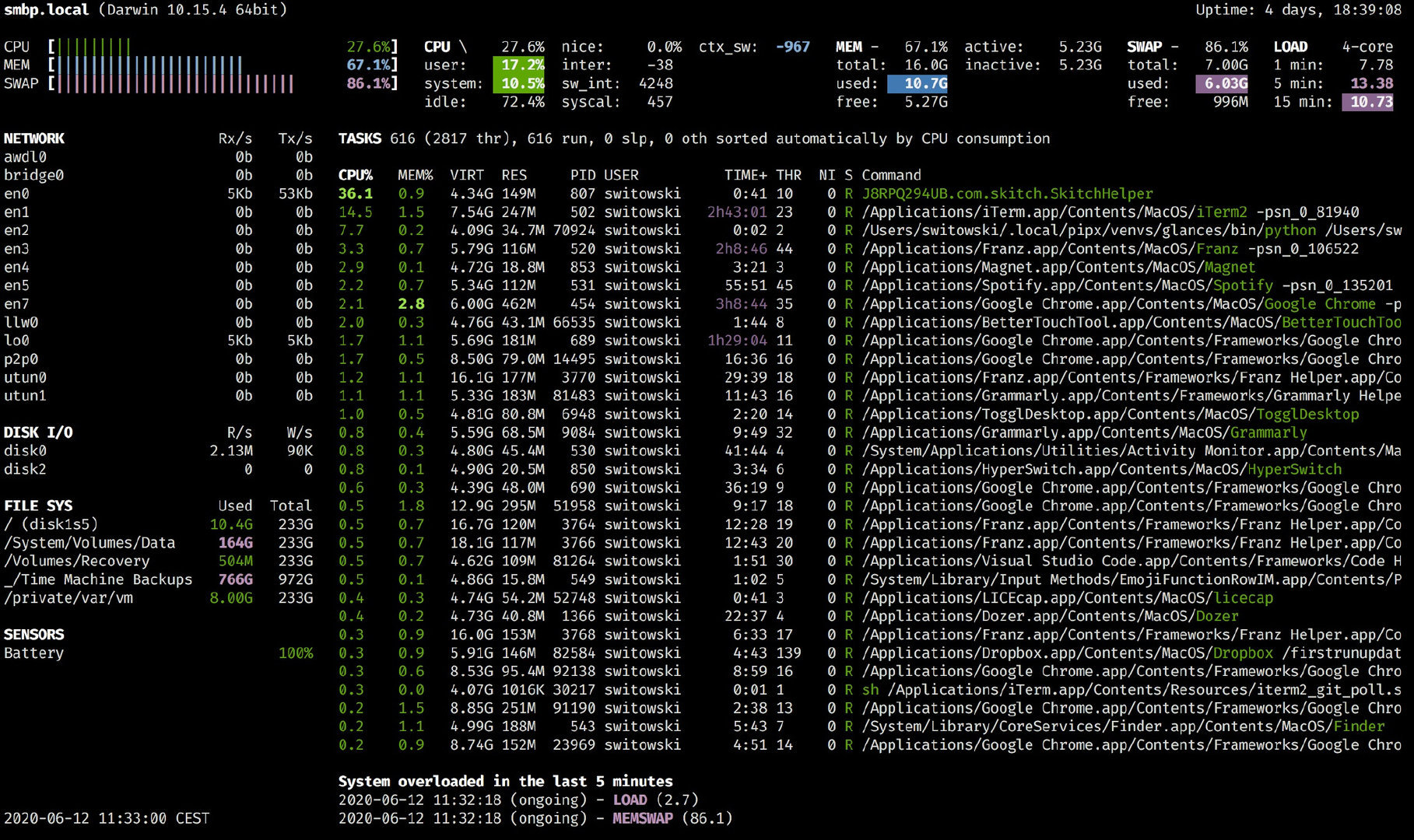Click the MEM% column header
Viewport: 1414px width, 840px height.
(x=415, y=175)
